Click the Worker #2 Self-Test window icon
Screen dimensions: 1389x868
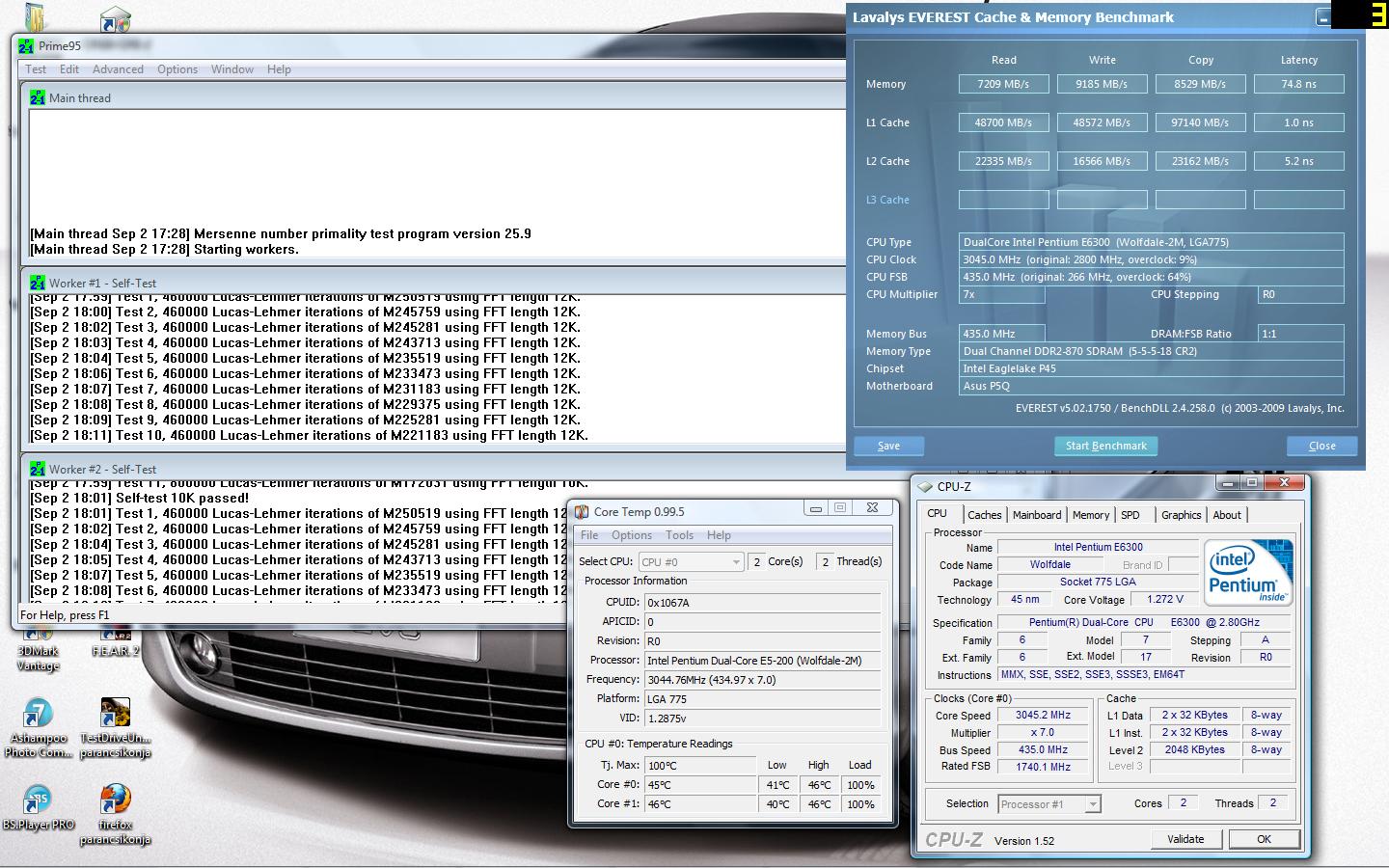(x=38, y=469)
